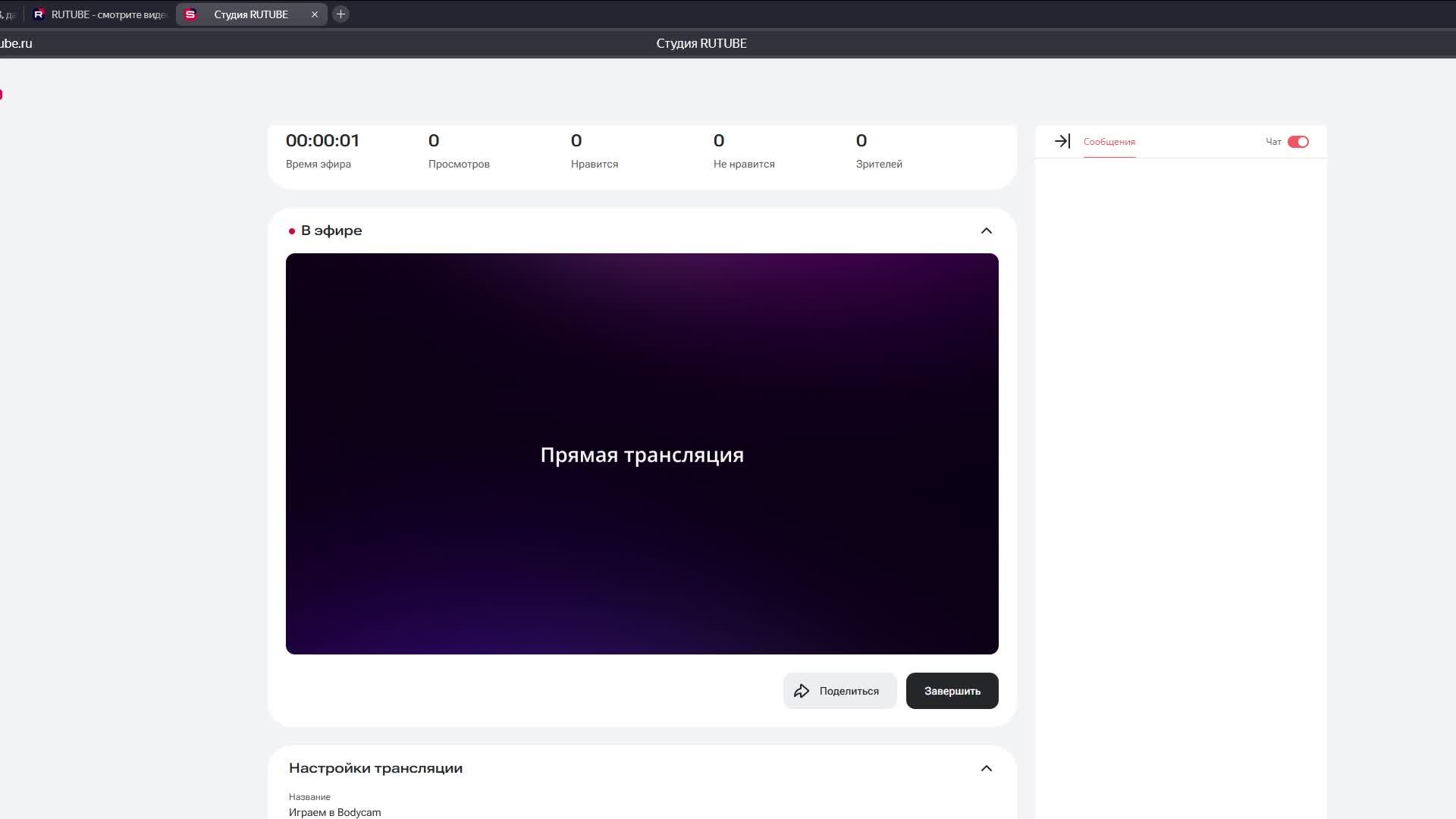Screen dimensions: 1456x819
Task: Click the red icon at left edge
Action: [x=2, y=95]
